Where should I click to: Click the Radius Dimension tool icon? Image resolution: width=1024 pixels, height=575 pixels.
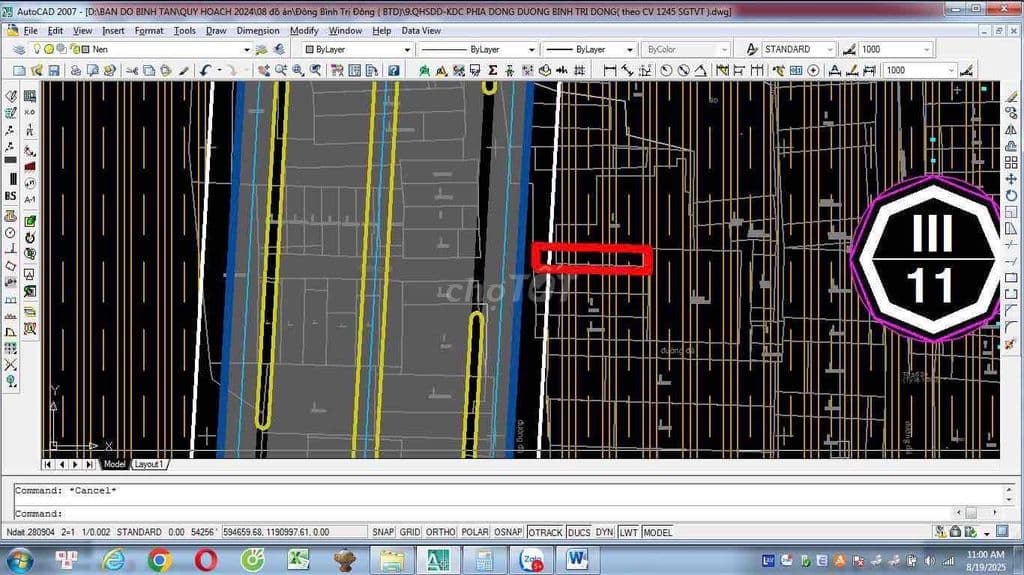click(667, 71)
